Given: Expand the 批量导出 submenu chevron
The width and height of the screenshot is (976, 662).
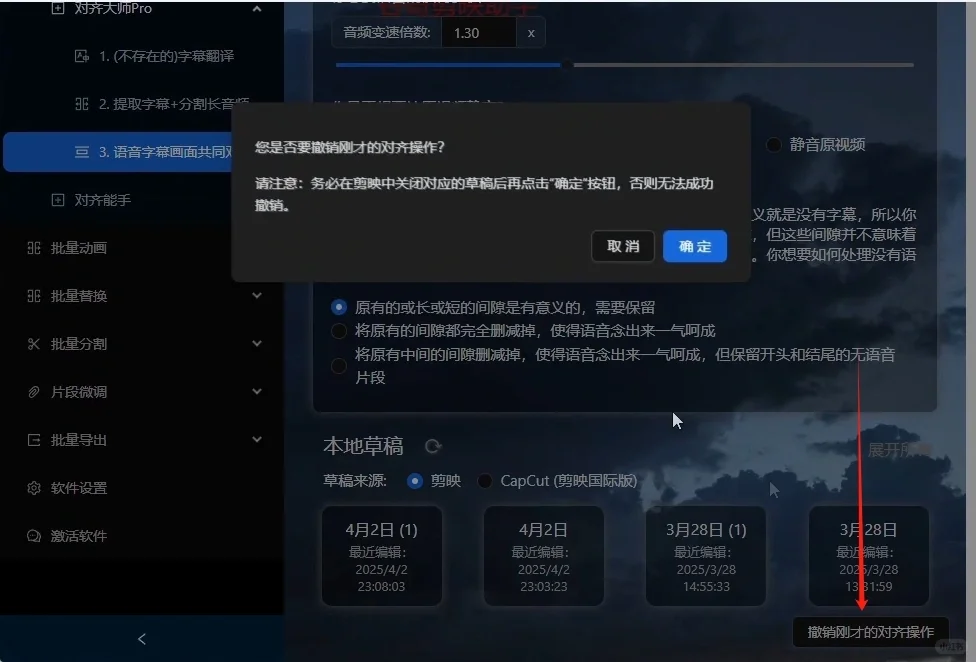Looking at the screenshot, I should pos(257,439).
